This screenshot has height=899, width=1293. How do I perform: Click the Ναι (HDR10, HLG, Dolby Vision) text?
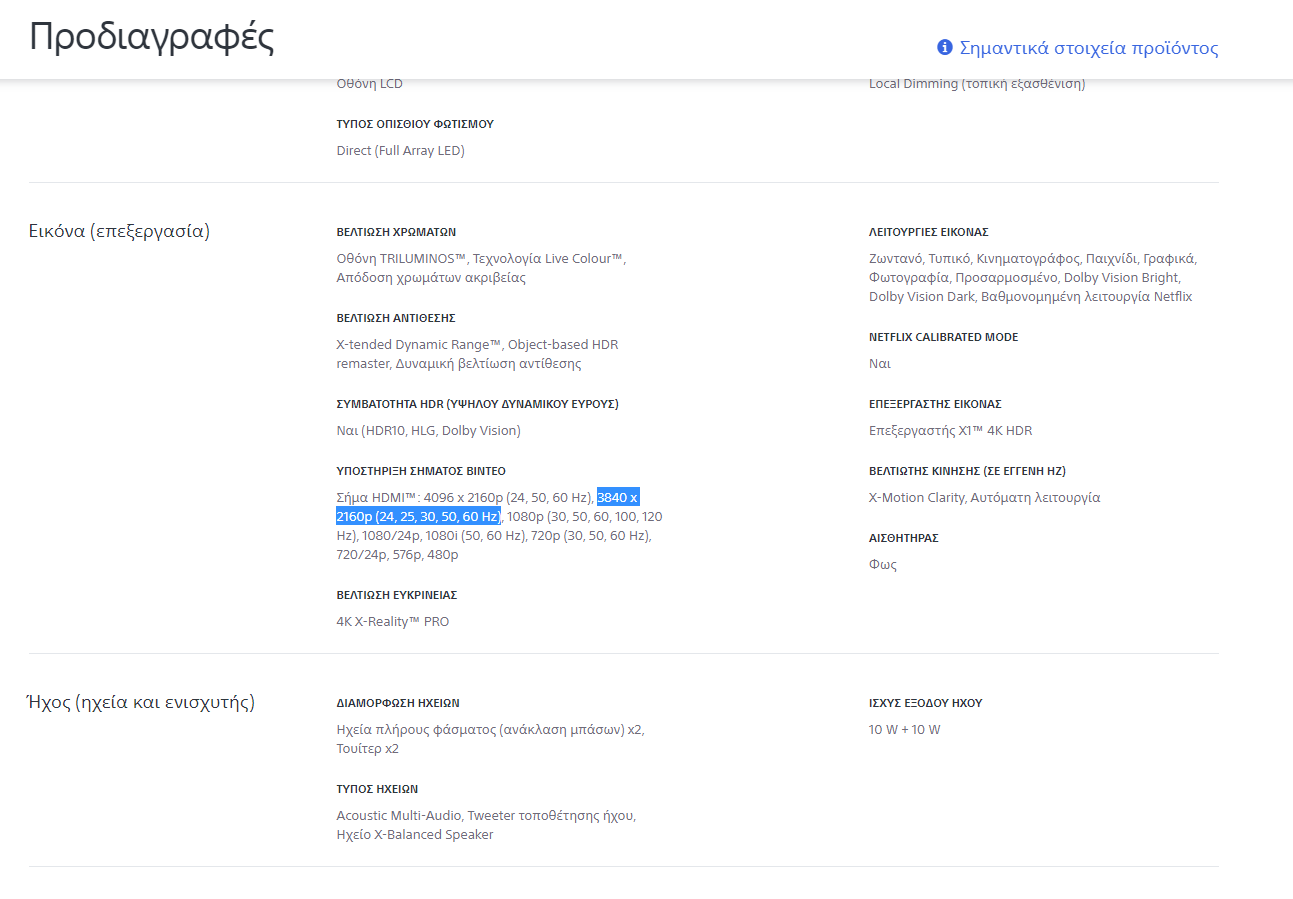point(429,431)
